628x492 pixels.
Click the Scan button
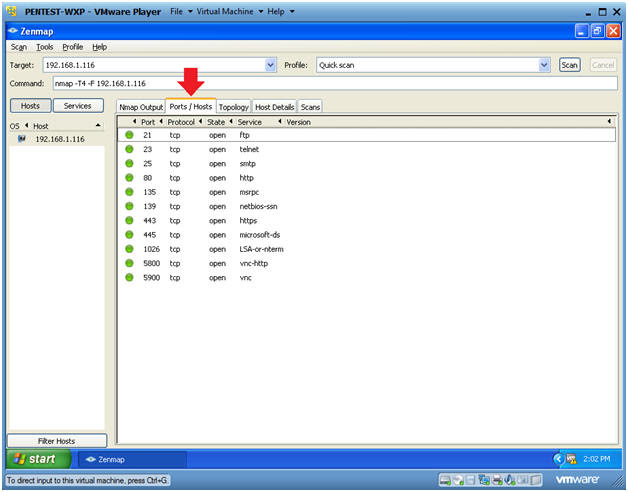coord(569,65)
